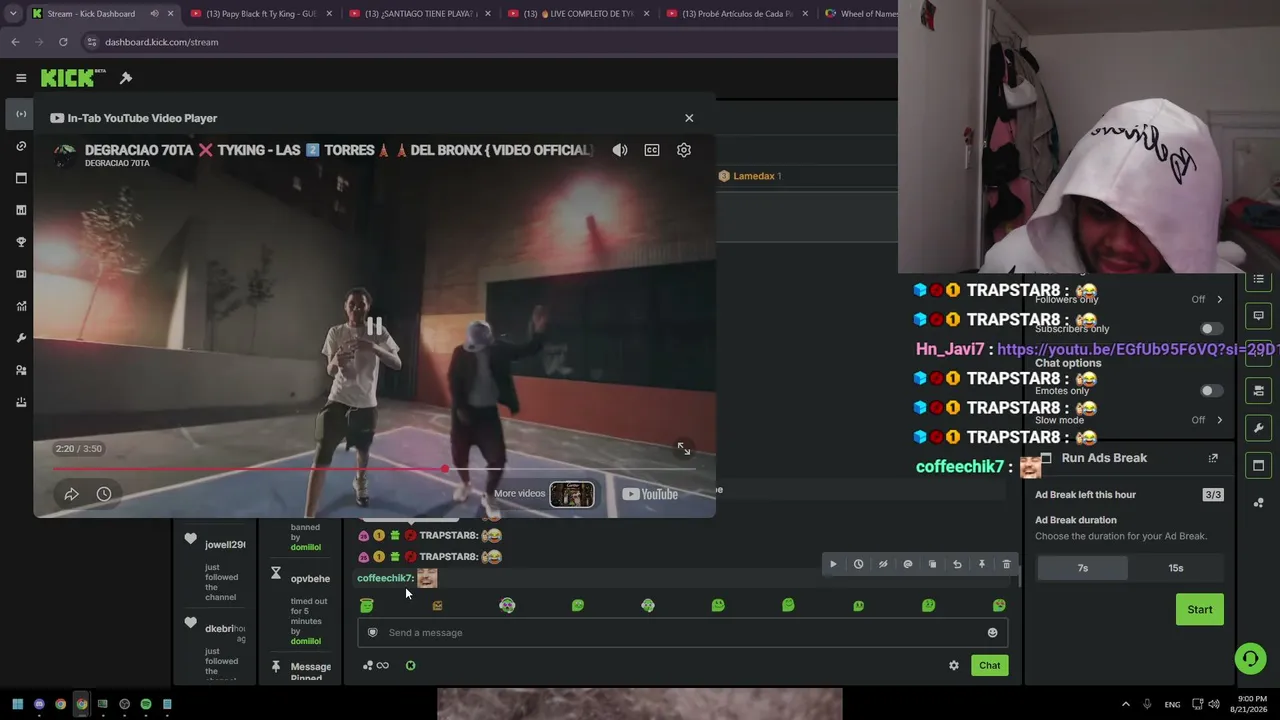Toggle the Subscribers only switch
Image resolution: width=1280 pixels, height=720 pixels.
click(x=1211, y=329)
